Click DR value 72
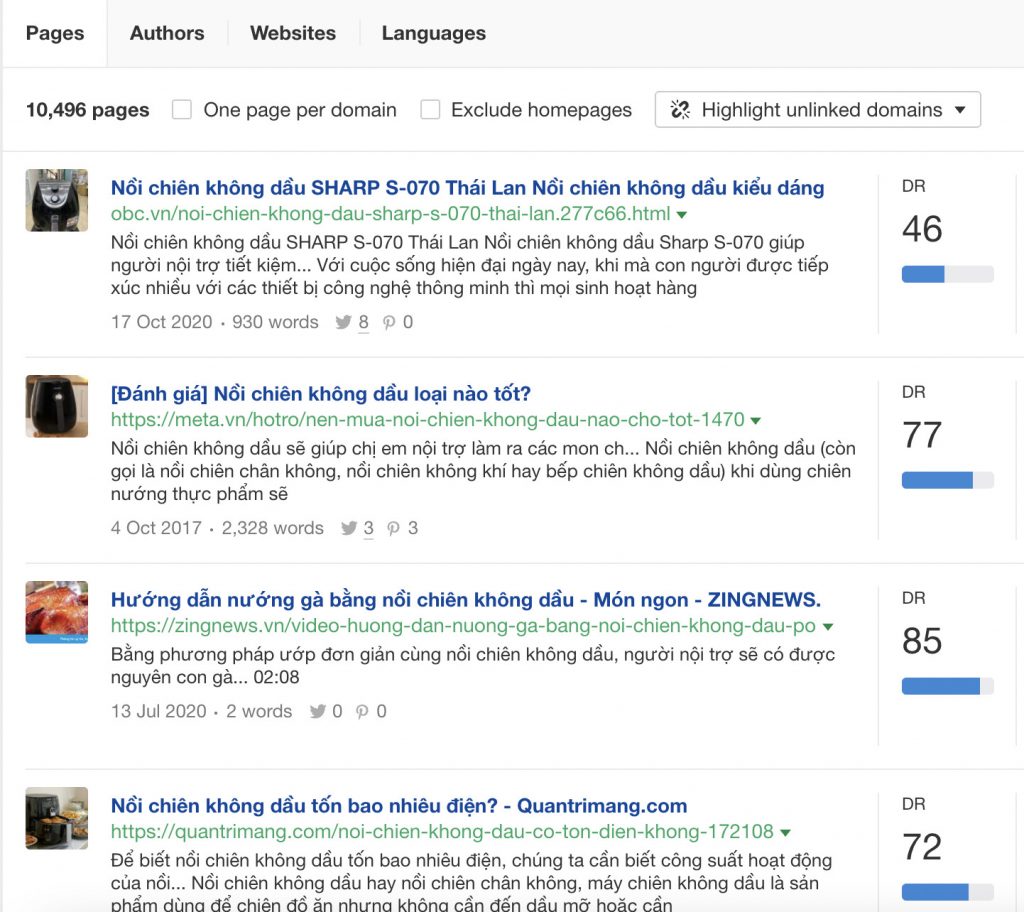Image resolution: width=1024 pixels, height=912 pixels. tap(922, 847)
